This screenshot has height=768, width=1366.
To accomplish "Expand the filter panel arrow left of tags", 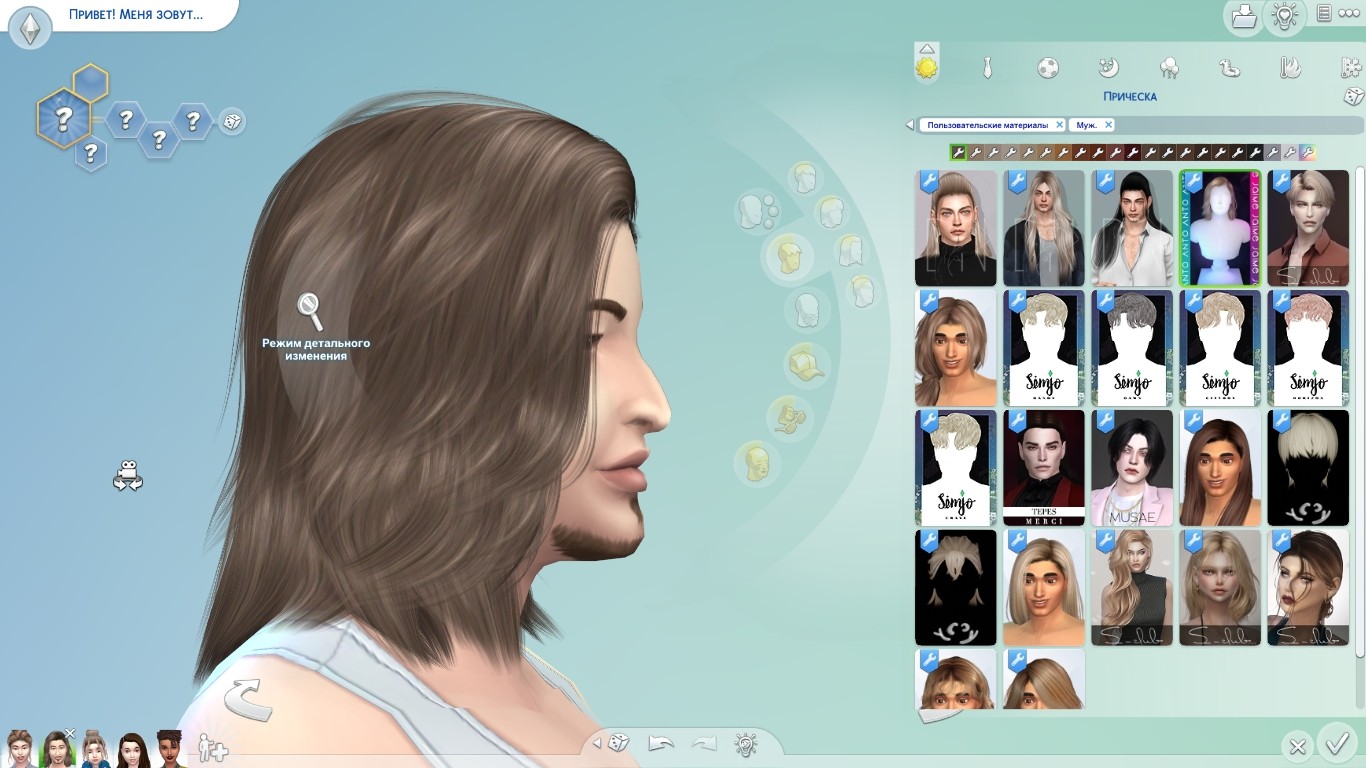I will click(909, 125).
